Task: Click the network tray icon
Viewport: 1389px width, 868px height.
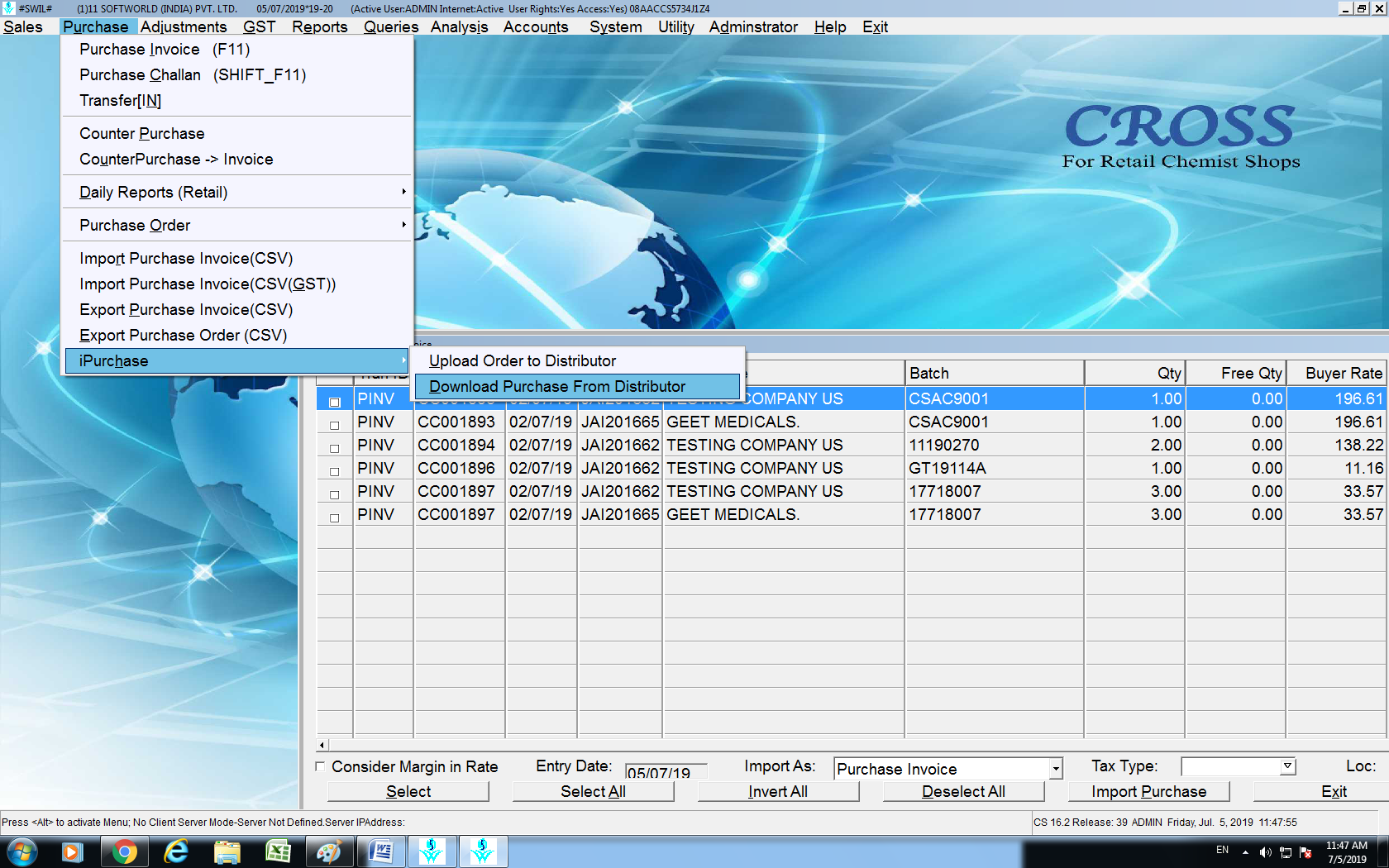Action: point(1286,852)
